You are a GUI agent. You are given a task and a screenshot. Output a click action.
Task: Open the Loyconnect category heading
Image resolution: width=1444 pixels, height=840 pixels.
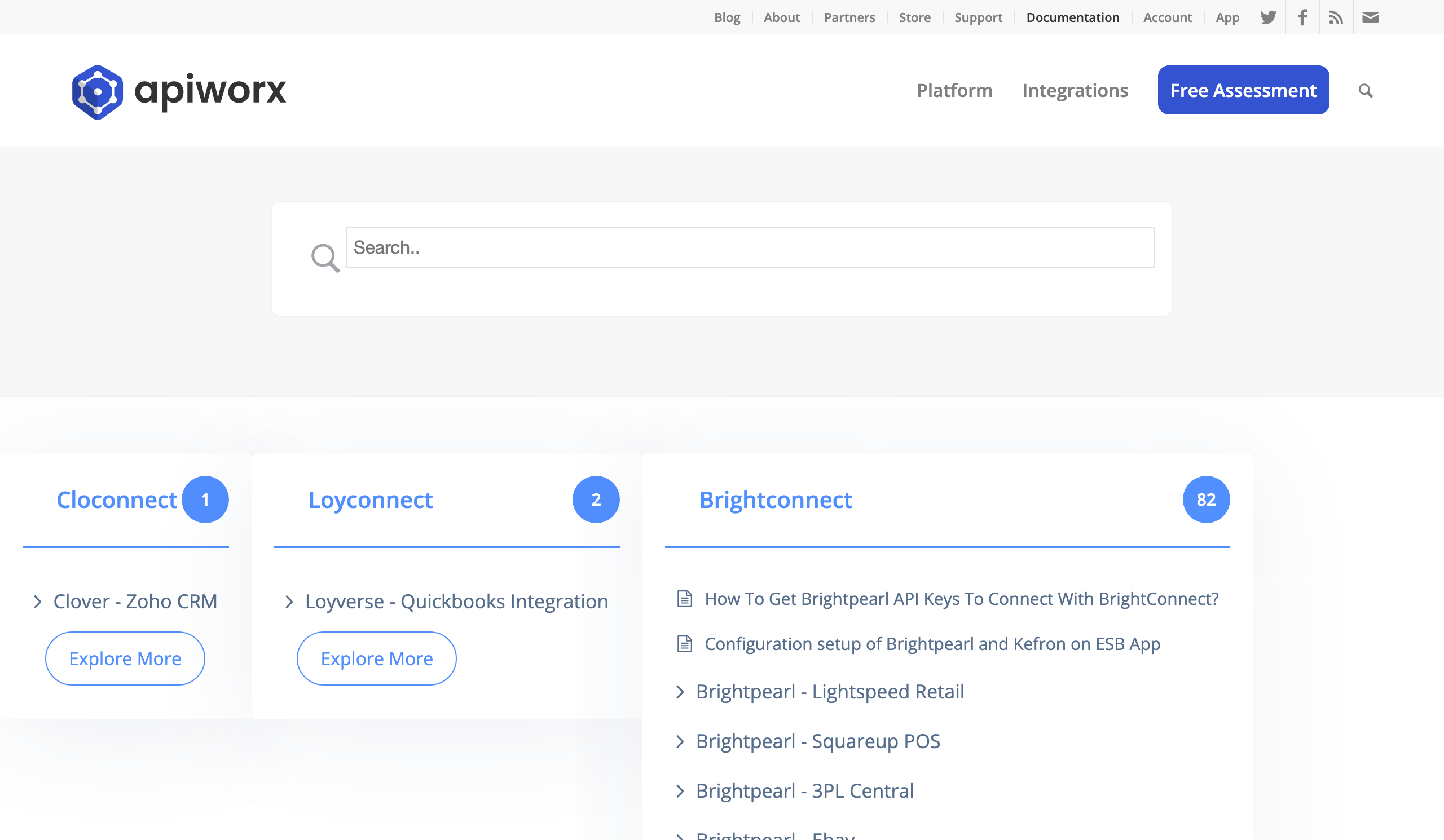[x=370, y=500]
